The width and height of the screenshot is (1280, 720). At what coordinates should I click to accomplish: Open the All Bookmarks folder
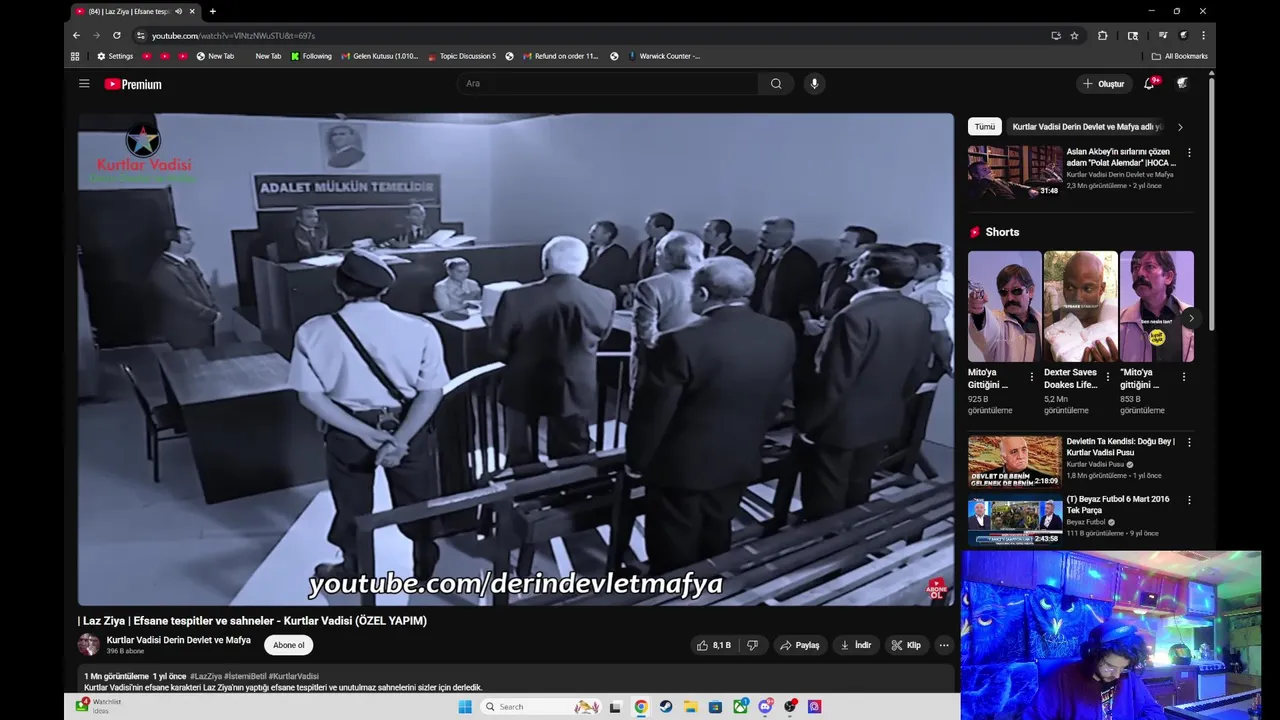click(x=1180, y=56)
